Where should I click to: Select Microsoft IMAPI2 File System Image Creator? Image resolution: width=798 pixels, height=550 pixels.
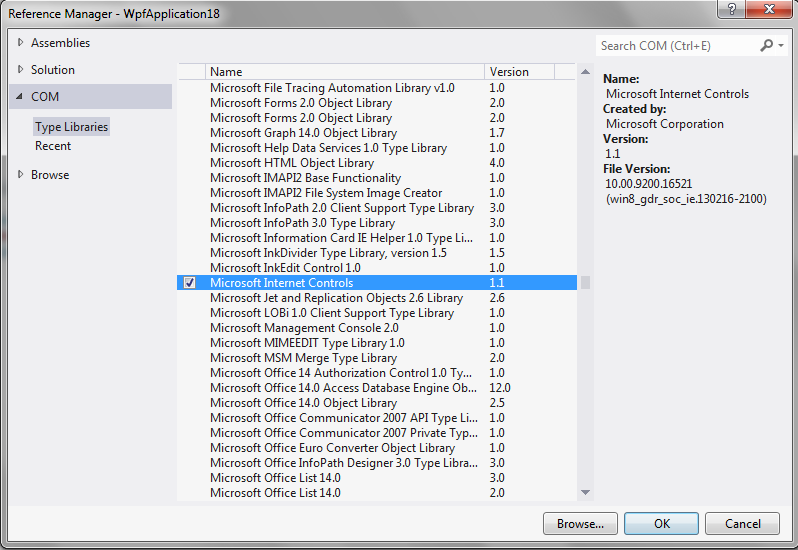(x=377, y=193)
